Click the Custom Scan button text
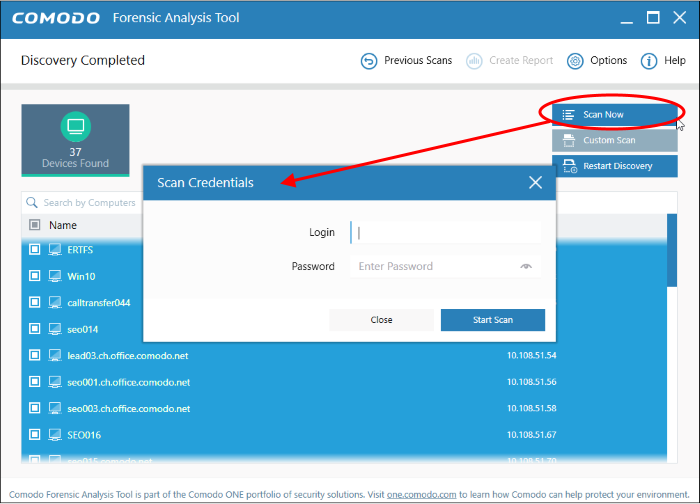Screen dimensions: 700x504 coord(609,140)
